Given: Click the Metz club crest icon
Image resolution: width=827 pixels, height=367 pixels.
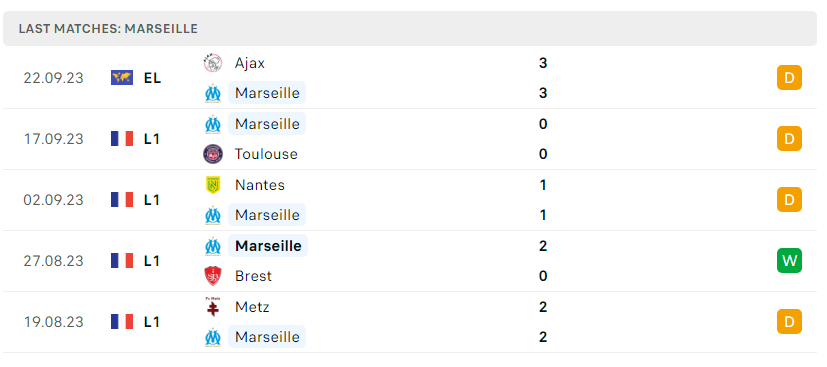Looking at the screenshot, I should tap(213, 307).
